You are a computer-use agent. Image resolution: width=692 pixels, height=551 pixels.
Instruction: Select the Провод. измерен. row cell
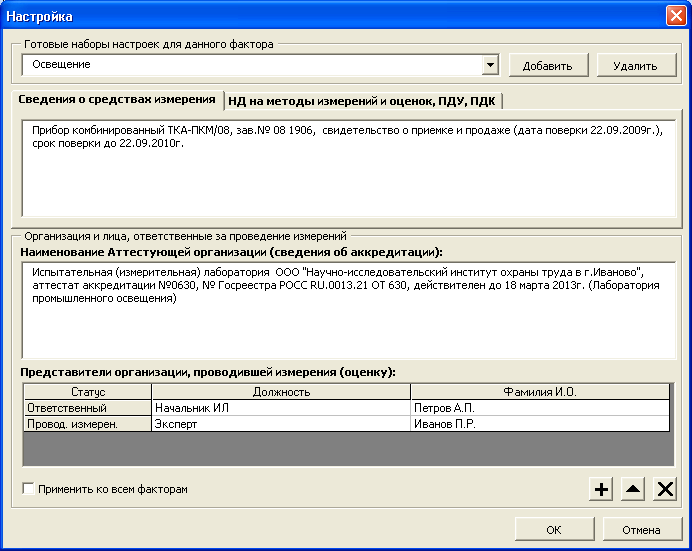tap(88, 424)
